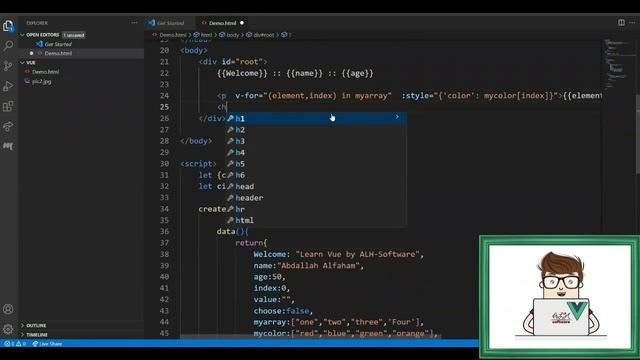The height and width of the screenshot is (360, 640).
Task: Choose html from suggestion list
Action: point(316,220)
